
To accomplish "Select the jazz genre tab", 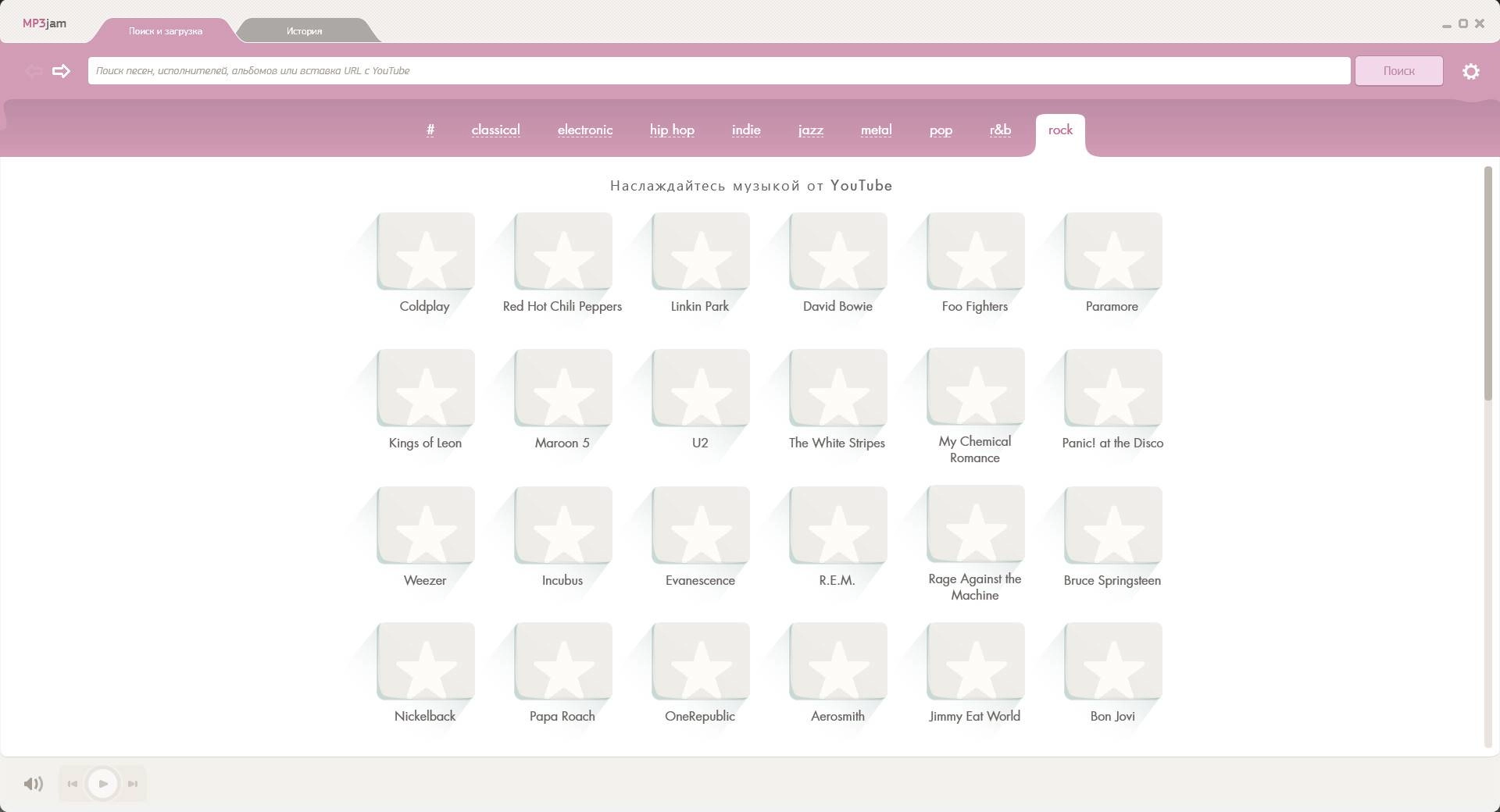I will [811, 130].
